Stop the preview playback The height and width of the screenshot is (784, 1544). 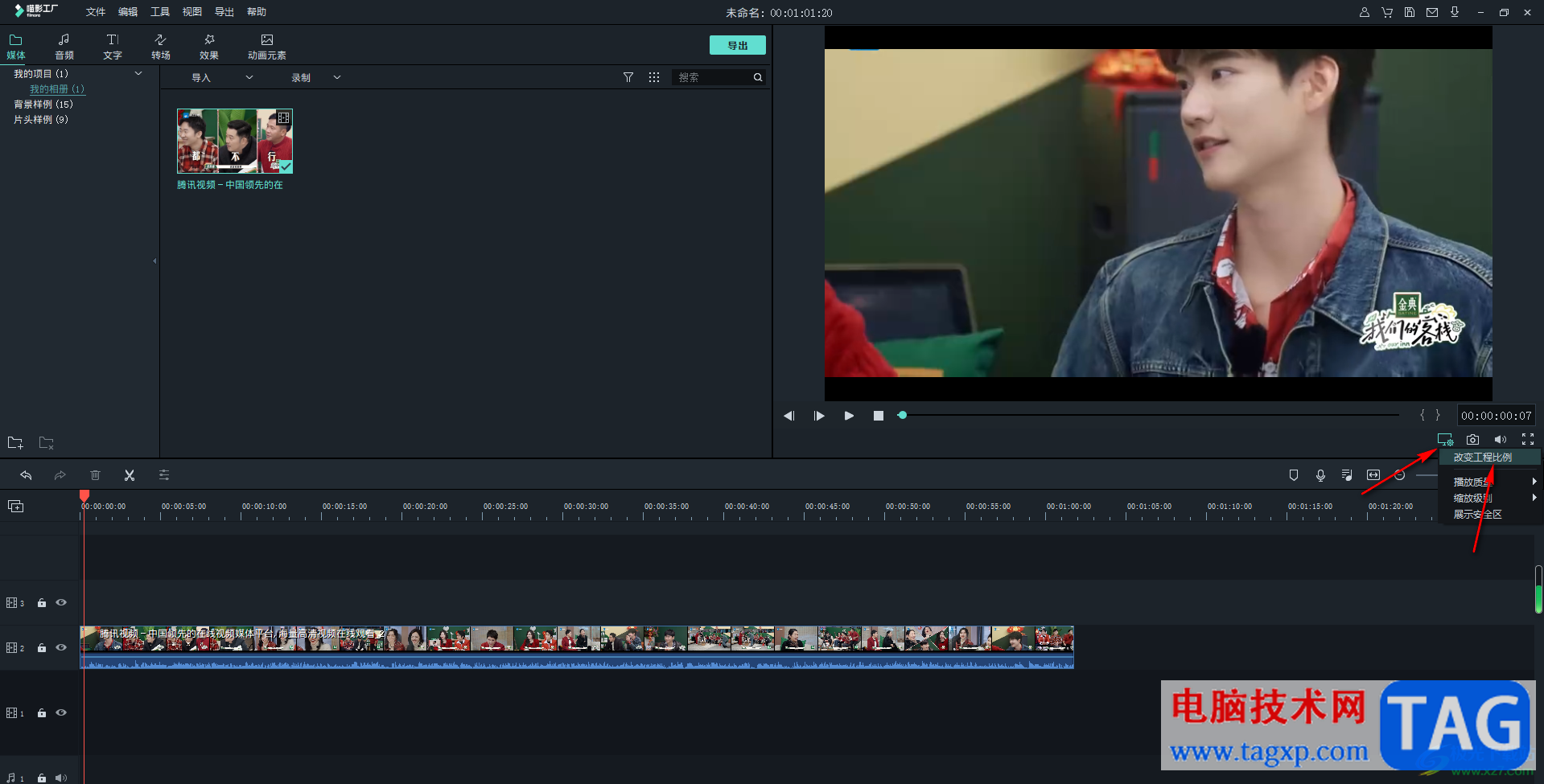click(879, 416)
